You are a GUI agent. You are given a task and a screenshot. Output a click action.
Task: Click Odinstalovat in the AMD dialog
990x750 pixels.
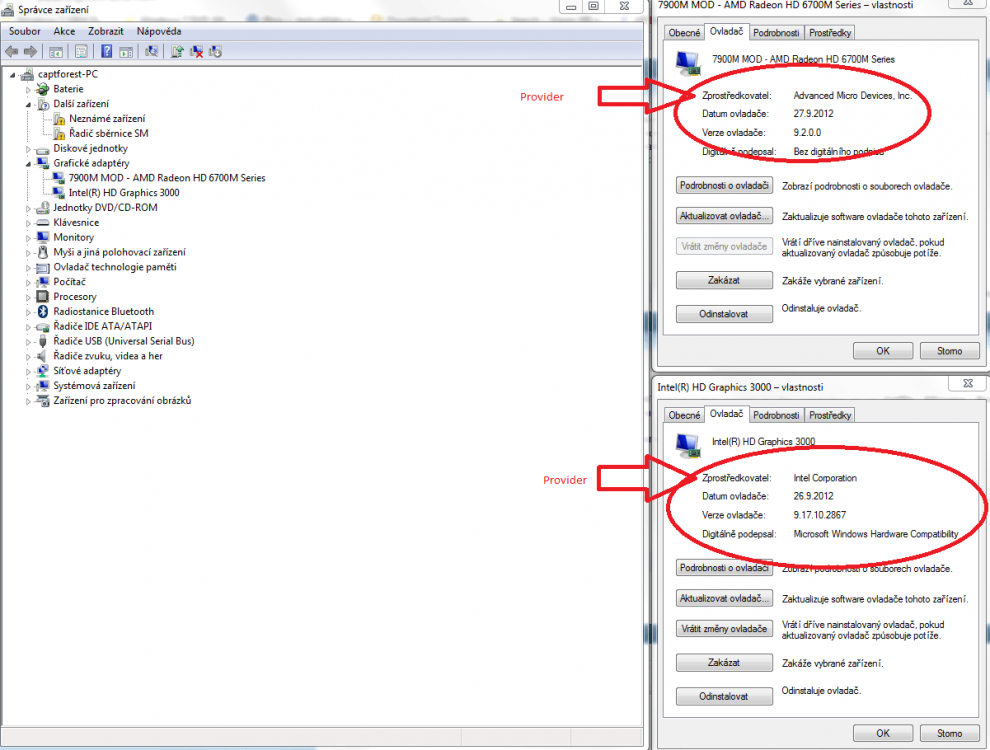click(724, 314)
